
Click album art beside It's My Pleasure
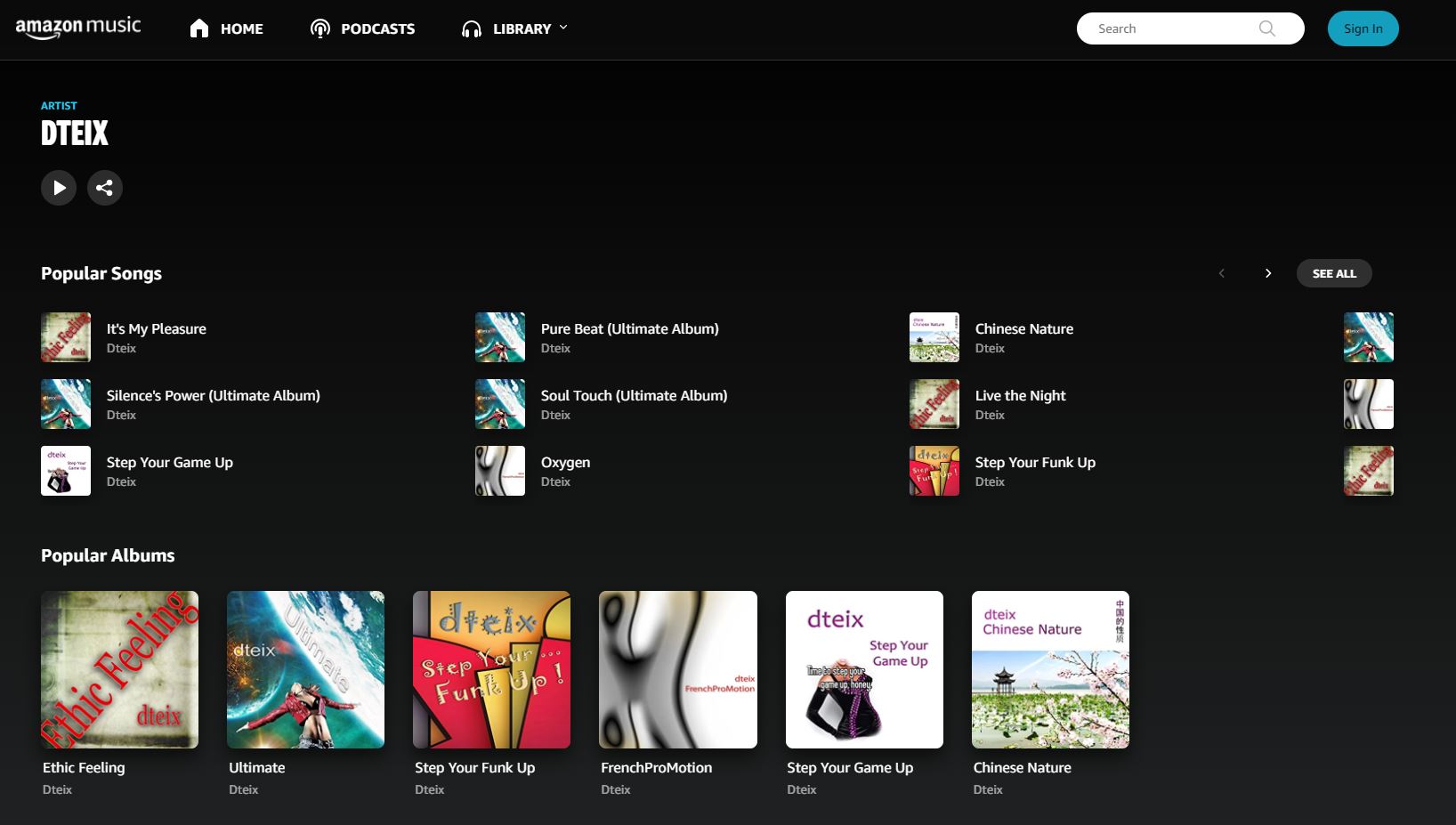click(x=66, y=337)
